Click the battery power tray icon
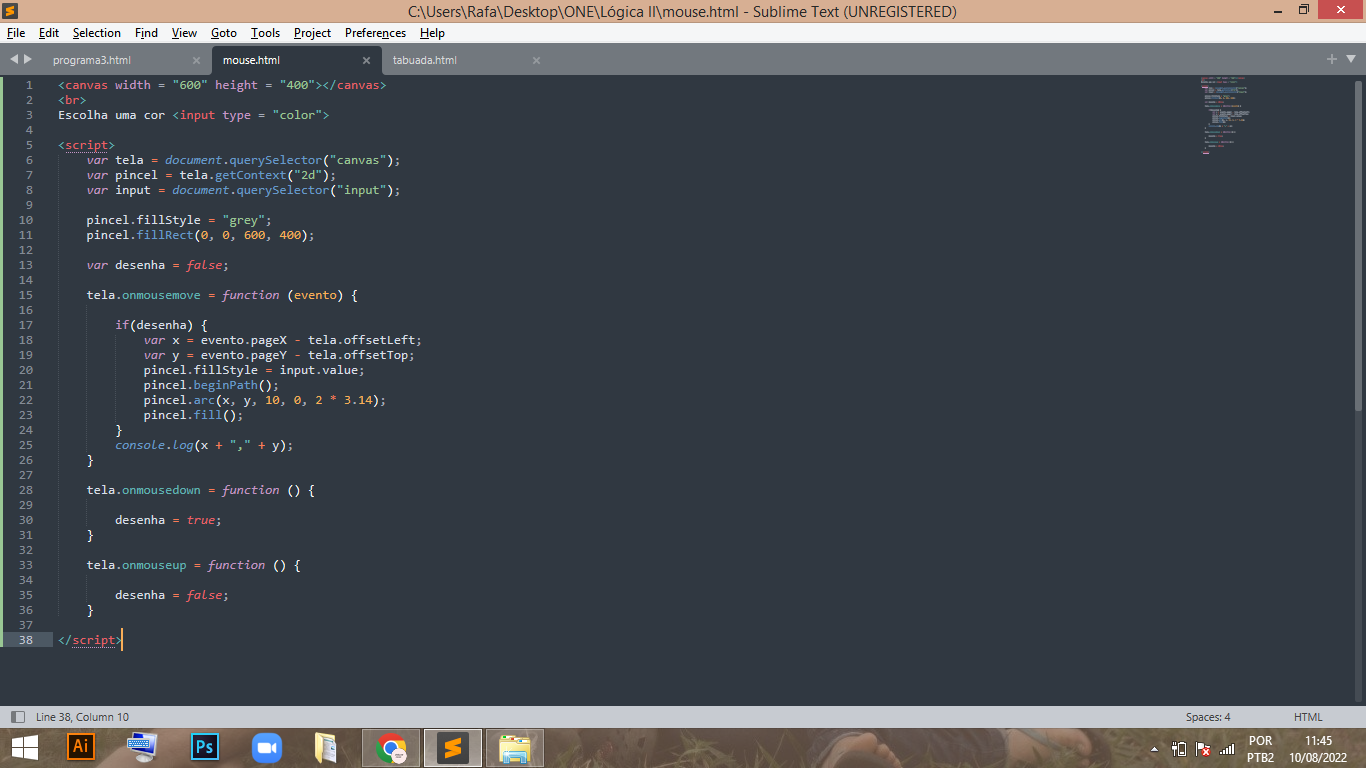 pyautogui.click(x=1179, y=749)
